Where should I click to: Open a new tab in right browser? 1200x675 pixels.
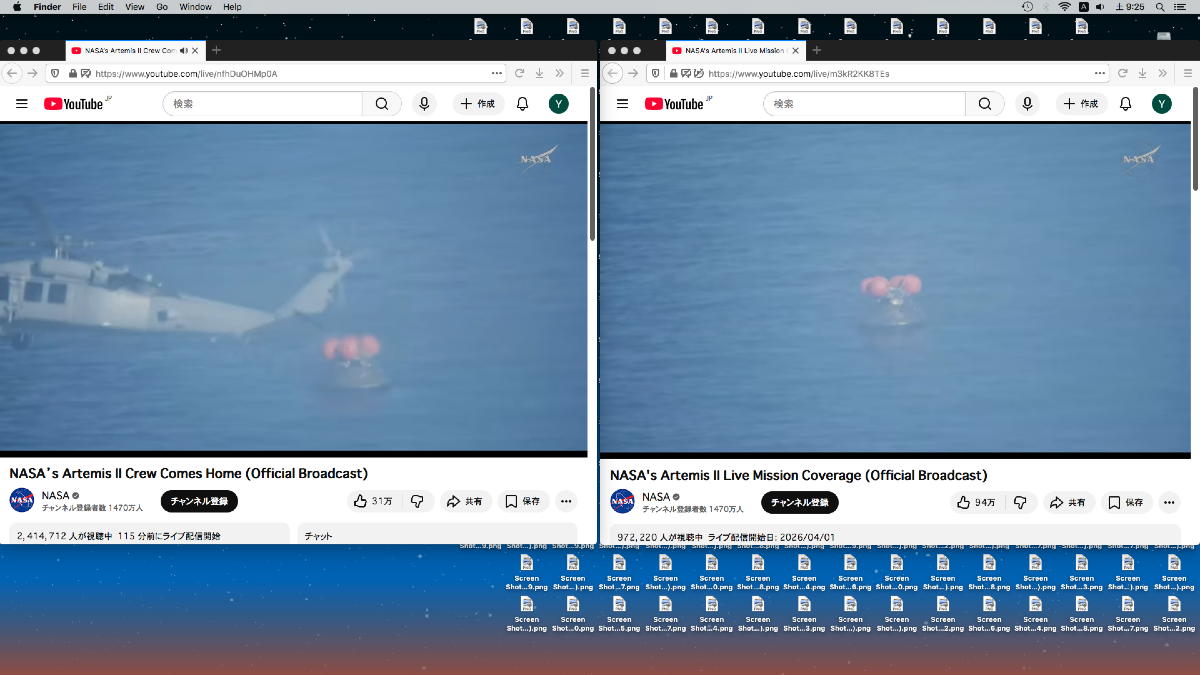(816, 50)
